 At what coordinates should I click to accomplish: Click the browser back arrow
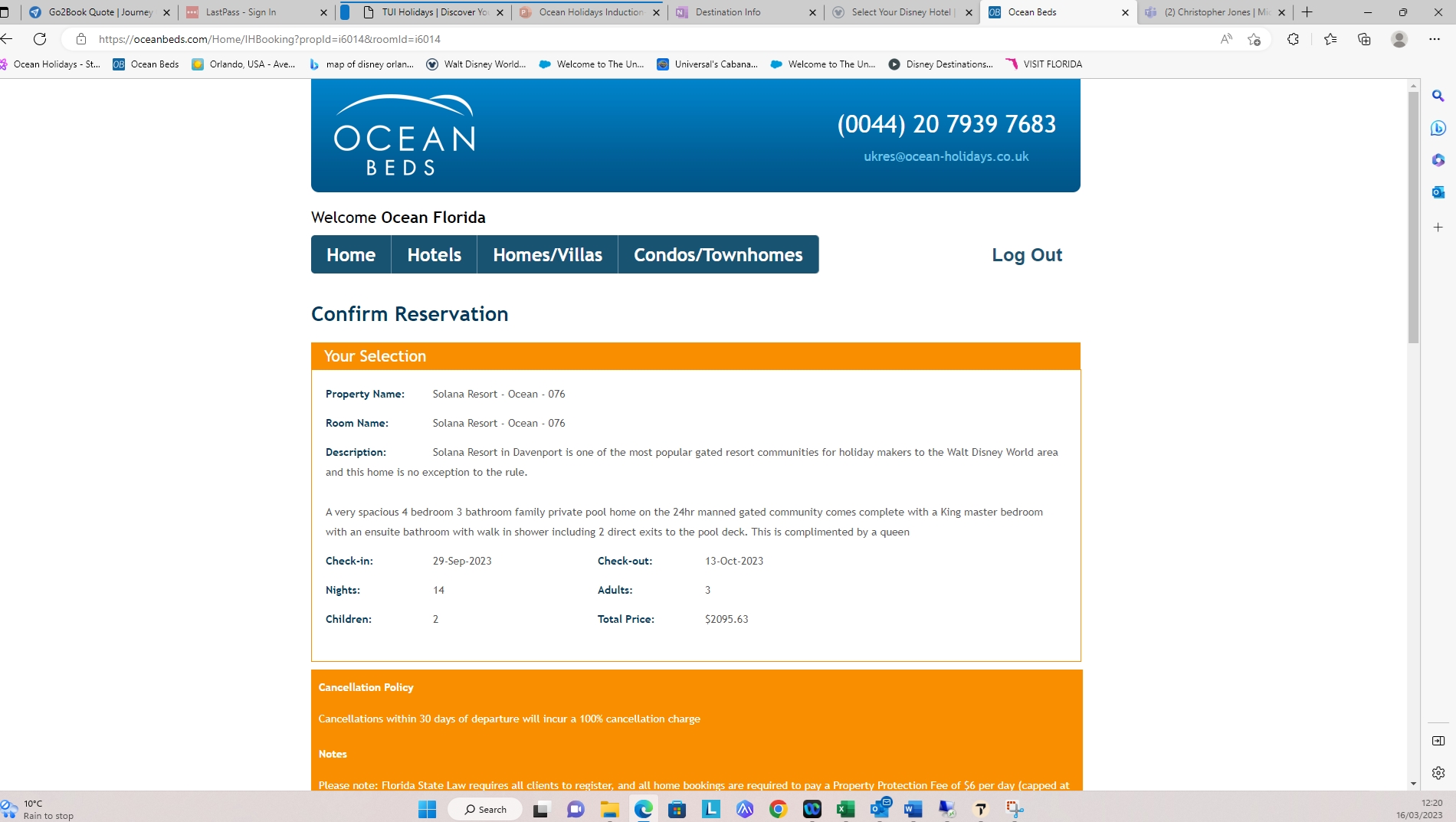click(7, 39)
